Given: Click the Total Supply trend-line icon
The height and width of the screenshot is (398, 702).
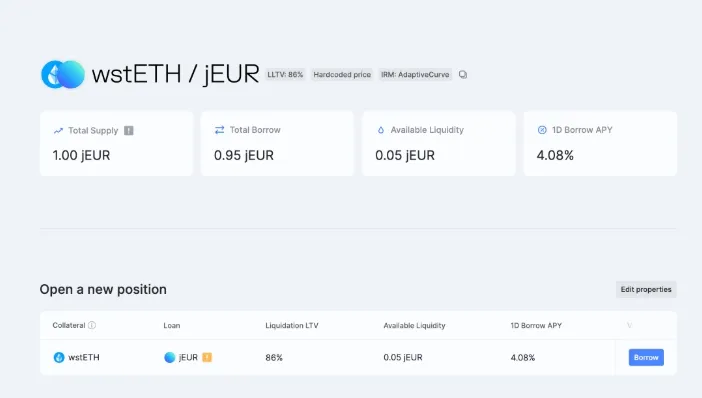Looking at the screenshot, I should pyautogui.click(x=58, y=131).
